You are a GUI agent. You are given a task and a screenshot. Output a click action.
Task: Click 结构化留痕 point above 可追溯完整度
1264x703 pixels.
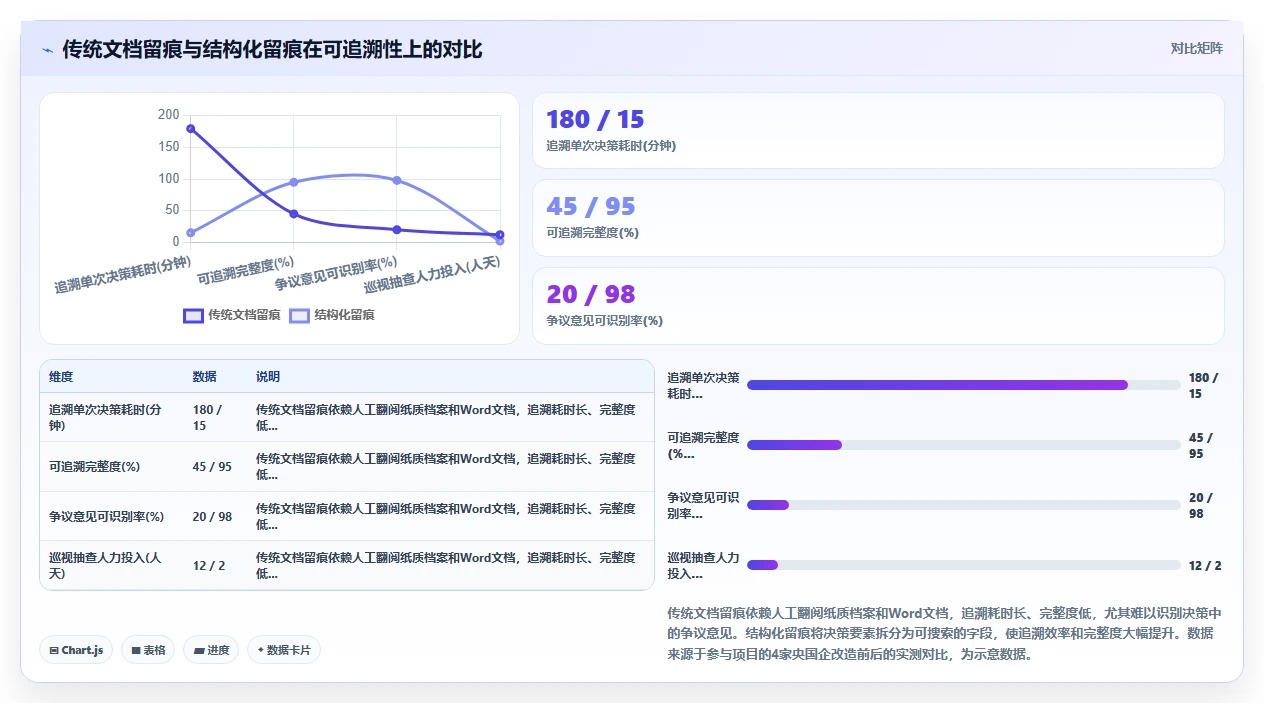pos(293,182)
